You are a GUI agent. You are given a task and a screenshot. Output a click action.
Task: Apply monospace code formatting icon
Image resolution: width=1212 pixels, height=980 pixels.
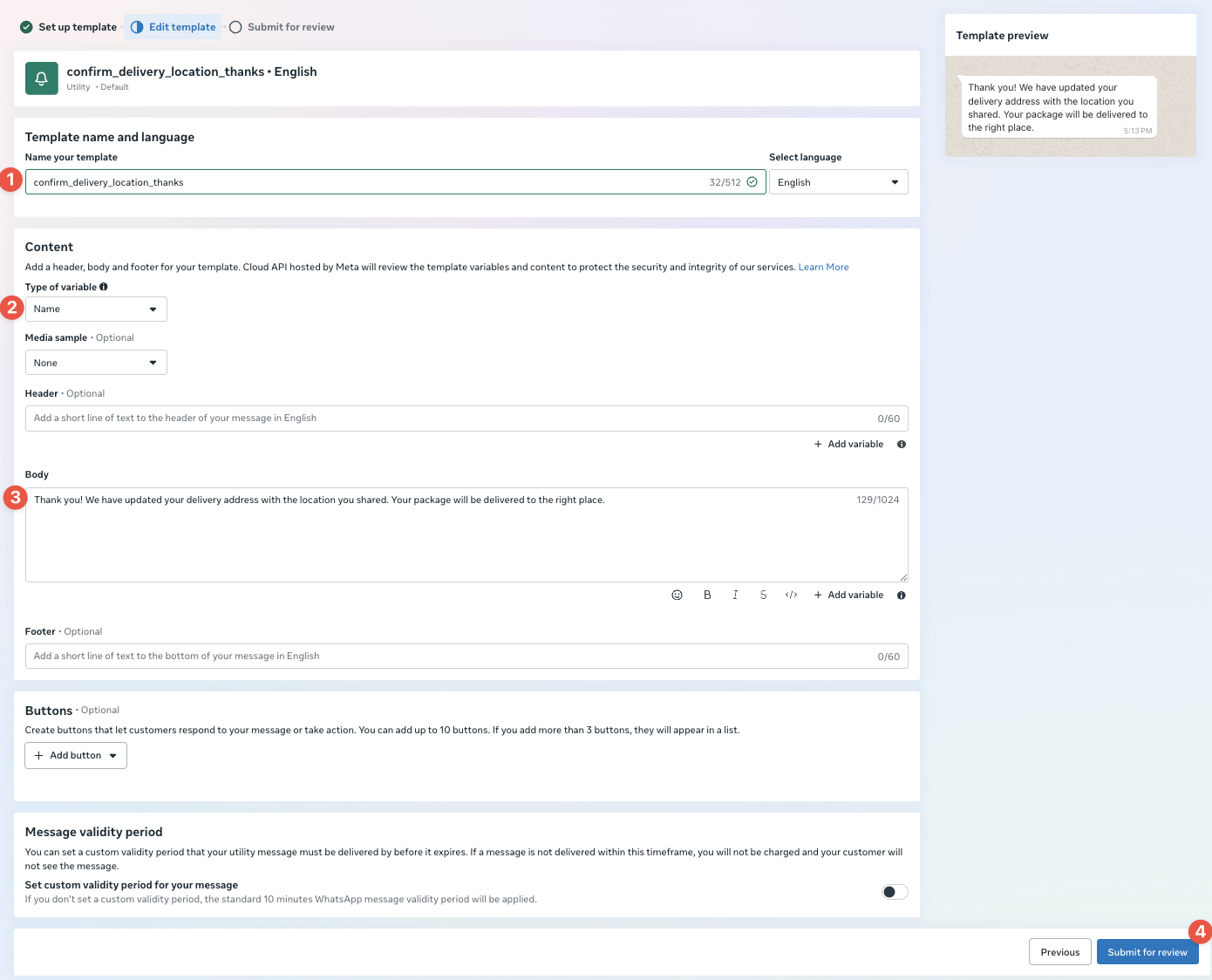pyautogui.click(x=791, y=595)
